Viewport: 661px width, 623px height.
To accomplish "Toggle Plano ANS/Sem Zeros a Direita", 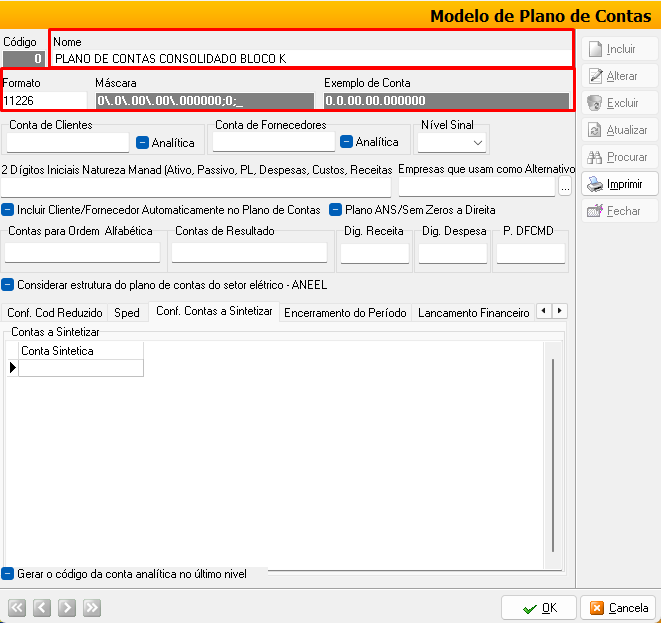I will [335, 209].
